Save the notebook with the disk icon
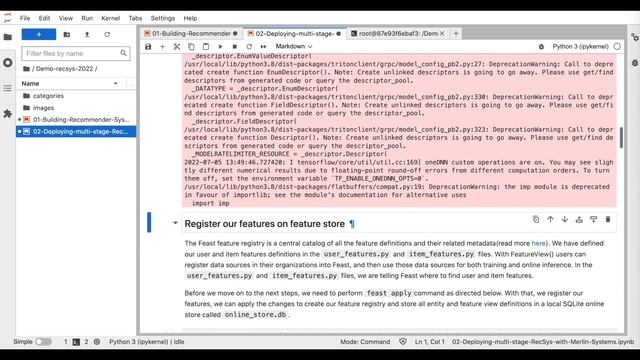Screen dimensions: 640x360 coord(148,47)
